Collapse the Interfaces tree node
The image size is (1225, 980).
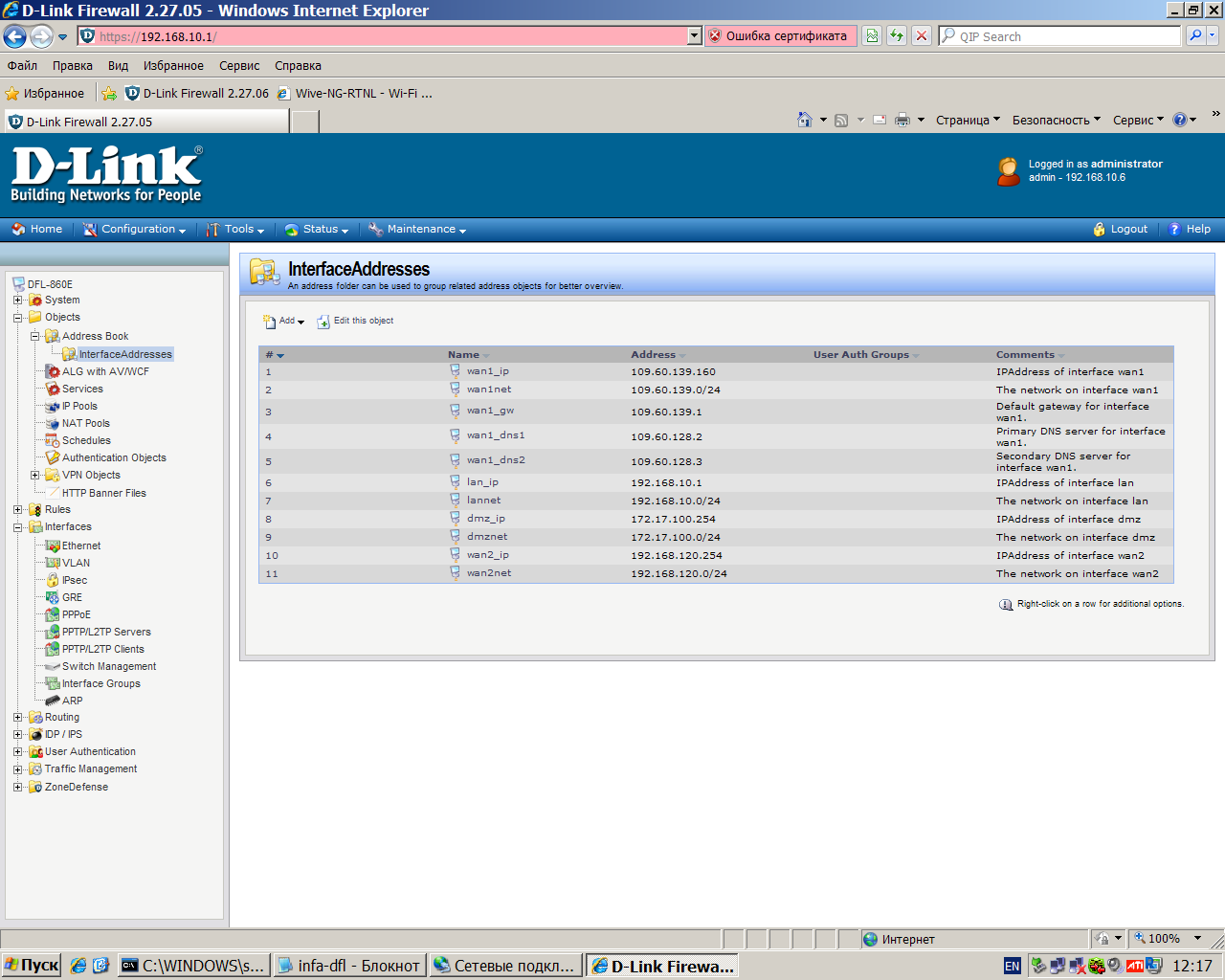17,526
